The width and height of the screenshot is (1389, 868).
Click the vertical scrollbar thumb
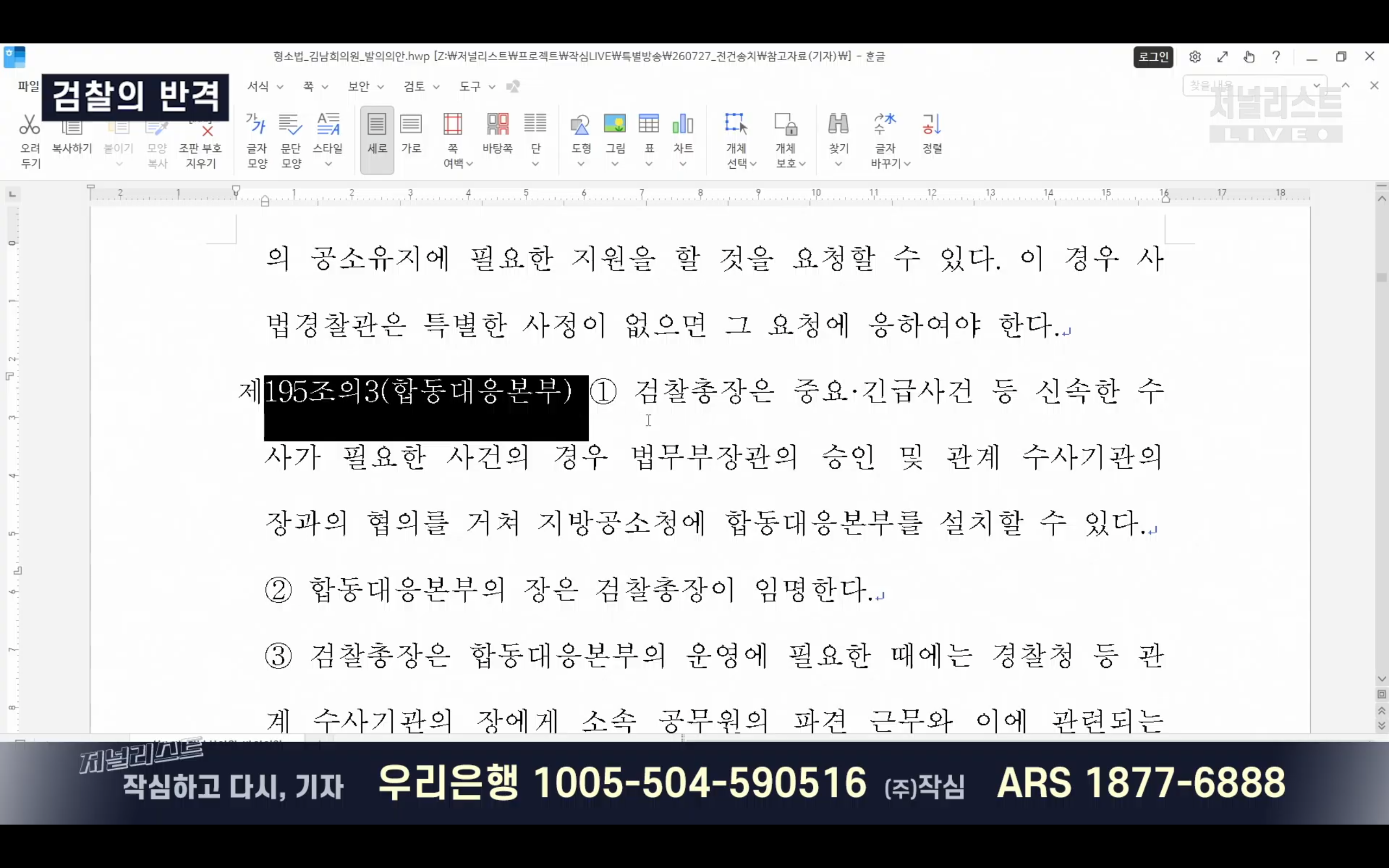(x=1381, y=277)
